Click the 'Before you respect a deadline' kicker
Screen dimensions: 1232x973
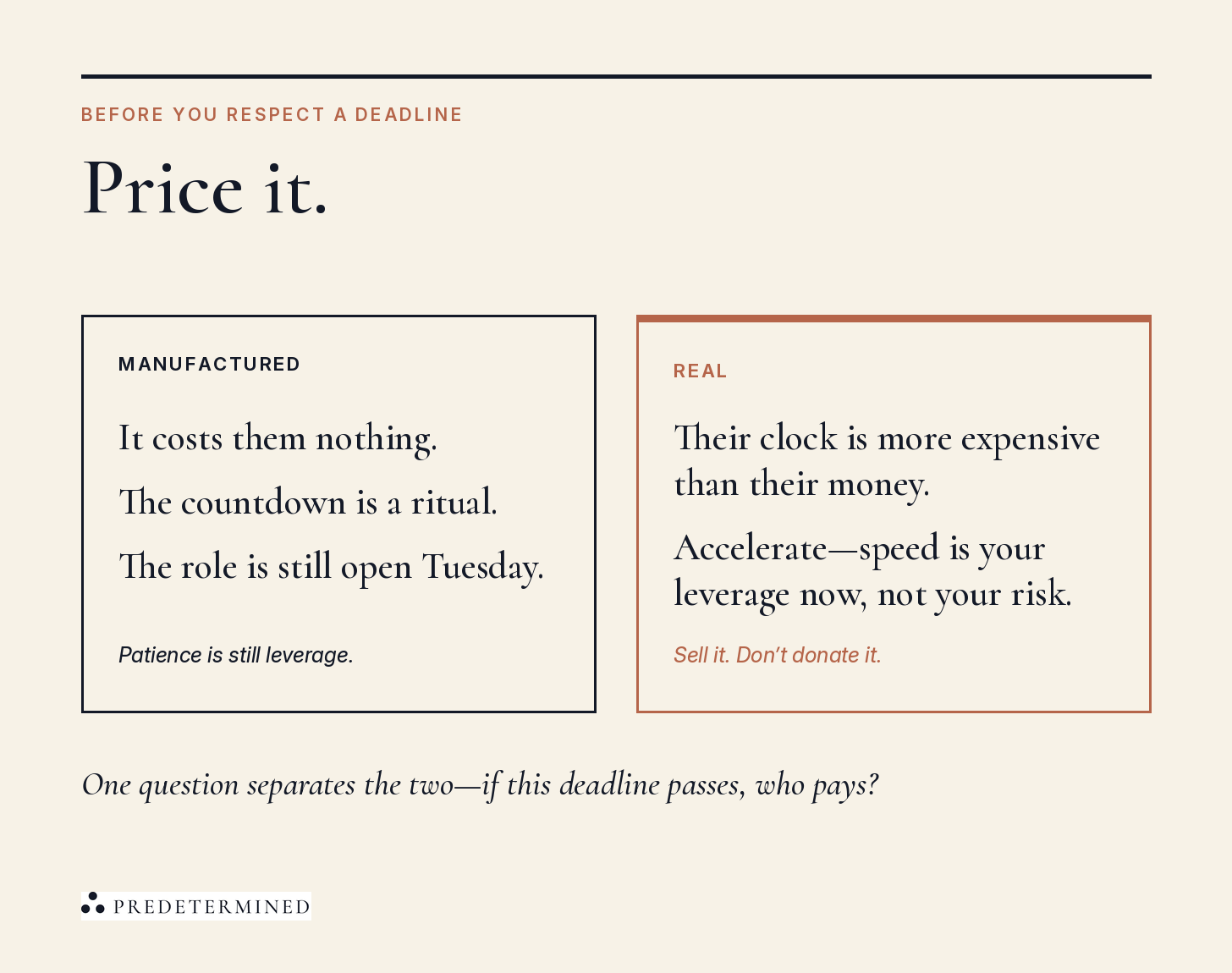pyautogui.click(x=272, y=114)
